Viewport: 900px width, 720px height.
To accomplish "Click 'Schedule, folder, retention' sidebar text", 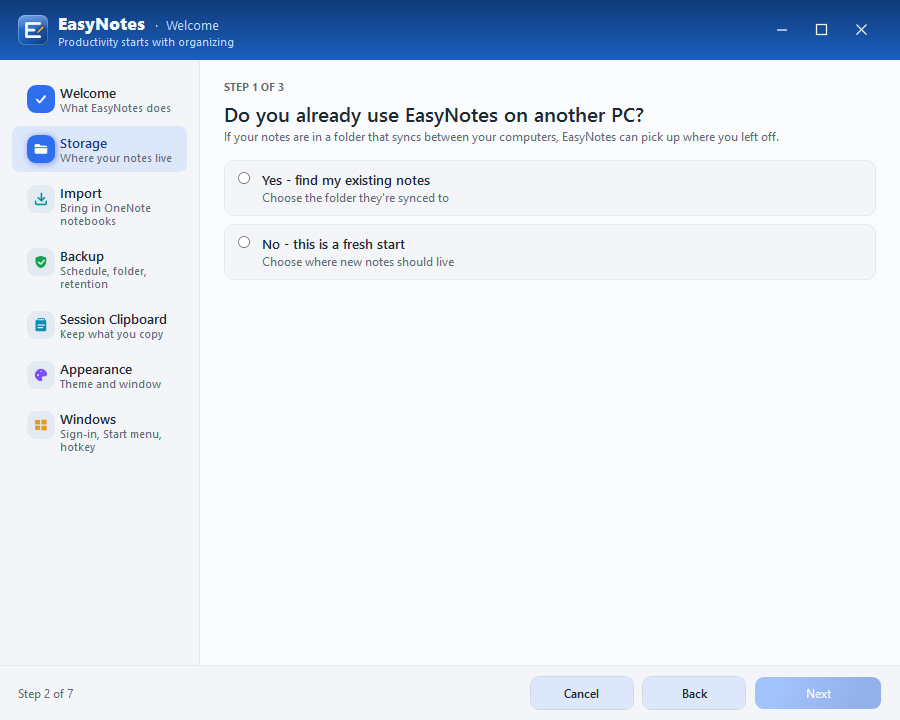I will (103, 277).
